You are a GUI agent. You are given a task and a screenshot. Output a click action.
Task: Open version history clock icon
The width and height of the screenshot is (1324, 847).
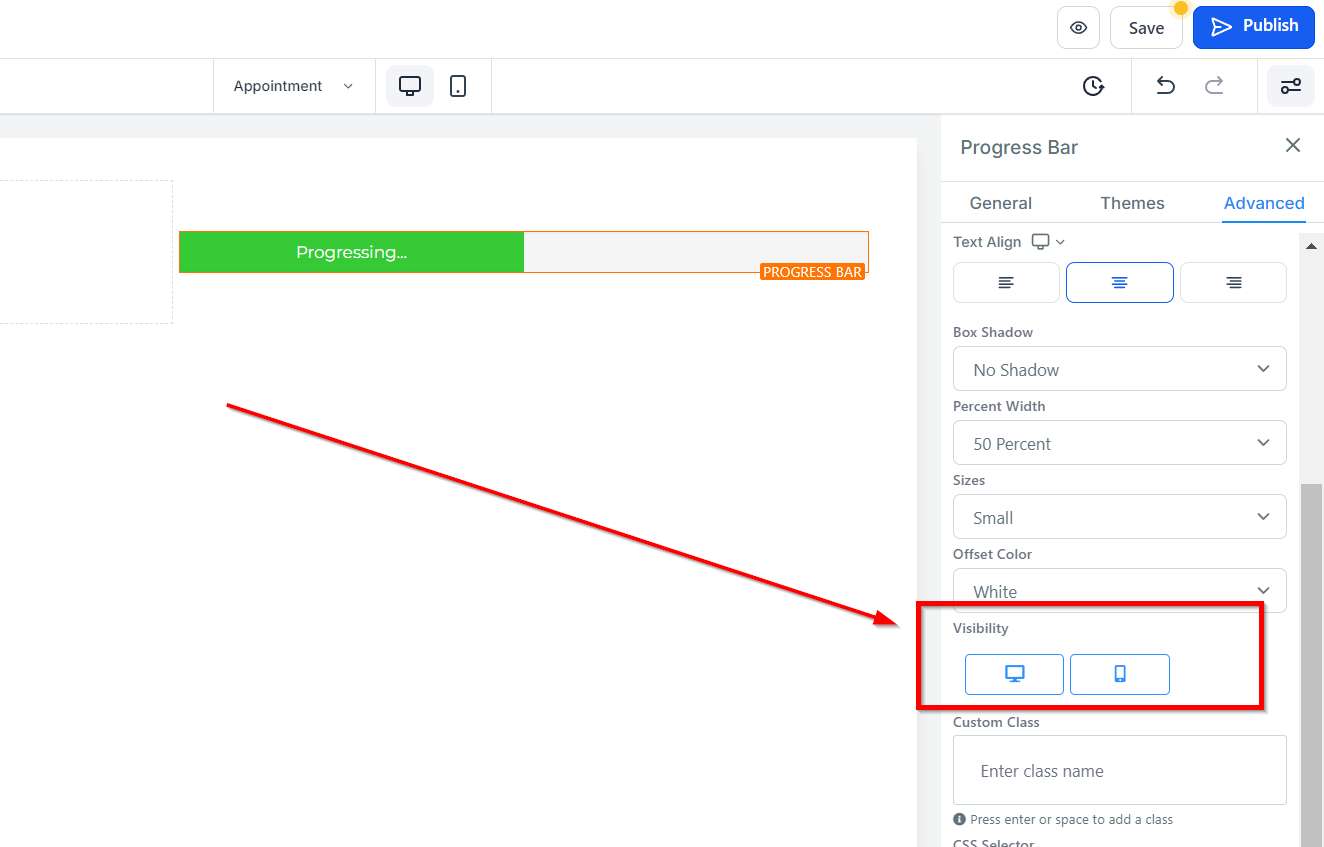point(1093,86)
